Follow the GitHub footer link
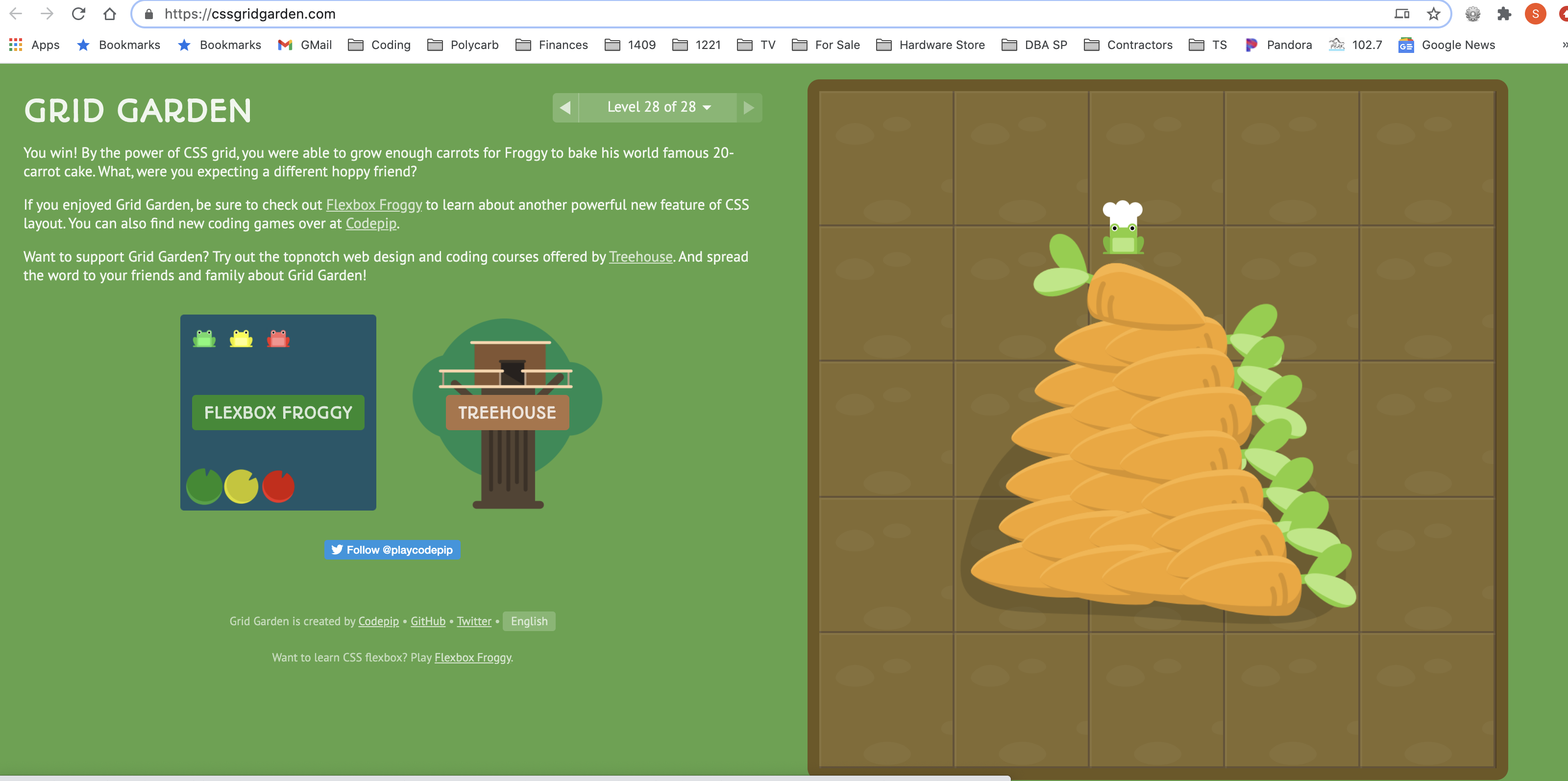Viewport: 1568px width, 781px height. pos(427,621)
